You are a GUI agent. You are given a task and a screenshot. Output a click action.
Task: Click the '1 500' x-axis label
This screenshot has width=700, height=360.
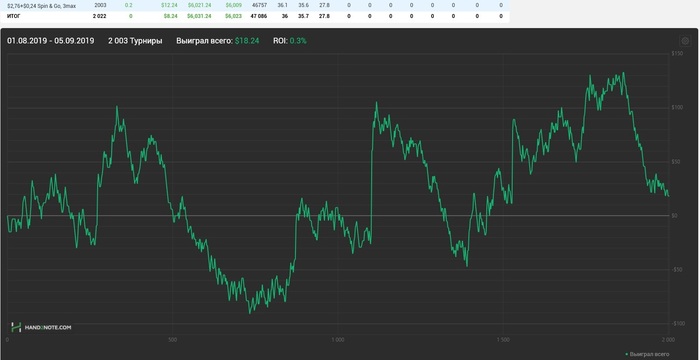tap(503, 340)
